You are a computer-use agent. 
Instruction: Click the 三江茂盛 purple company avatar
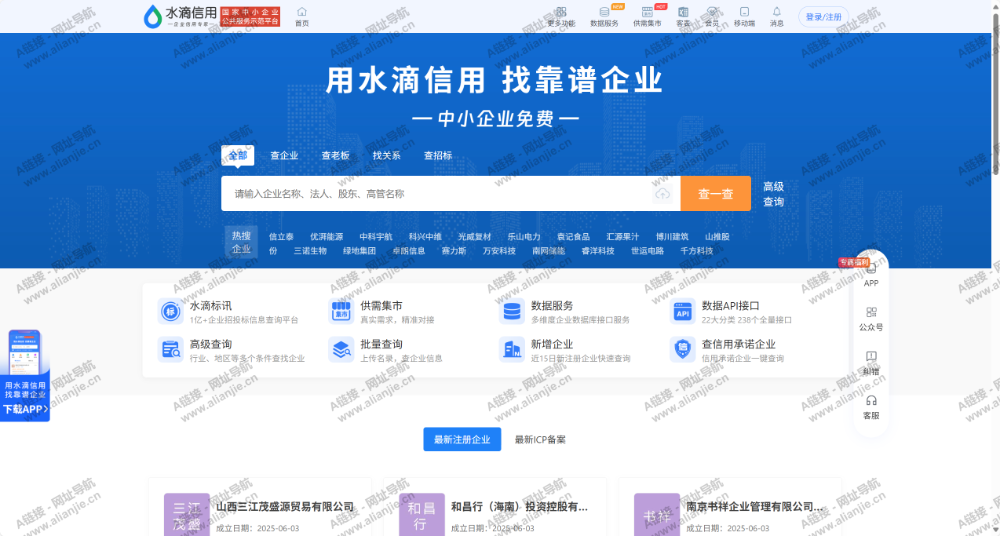point(187,514)
